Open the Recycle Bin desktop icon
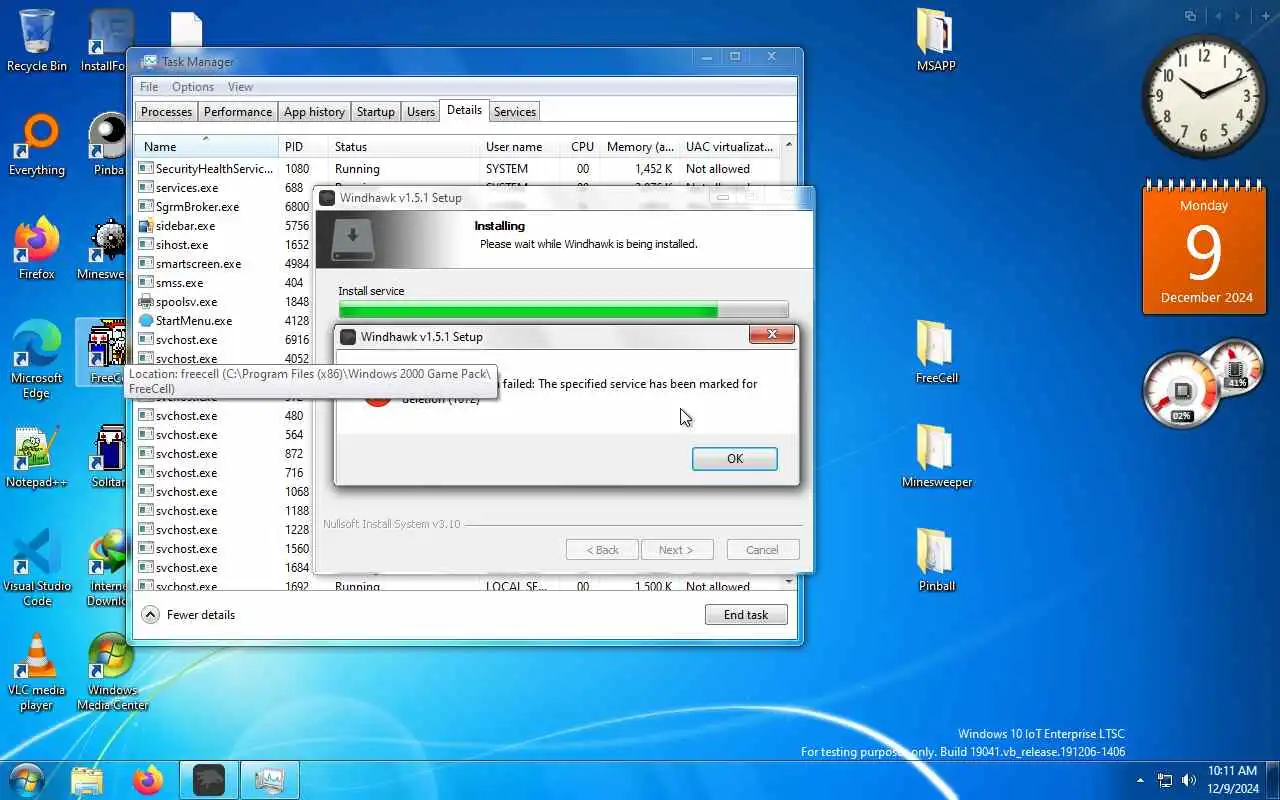The width and height of the screenshot is (1280, 800). [37, 40]
